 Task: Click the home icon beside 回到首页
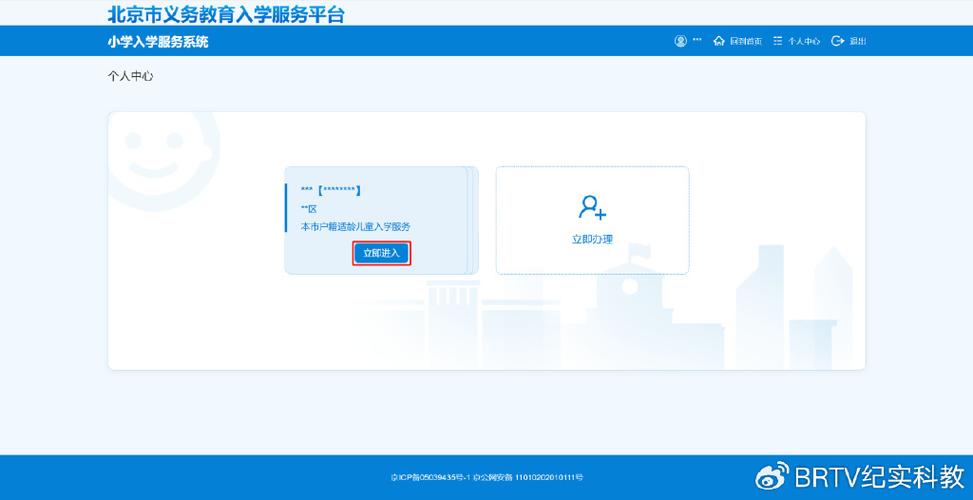(718, 41)
